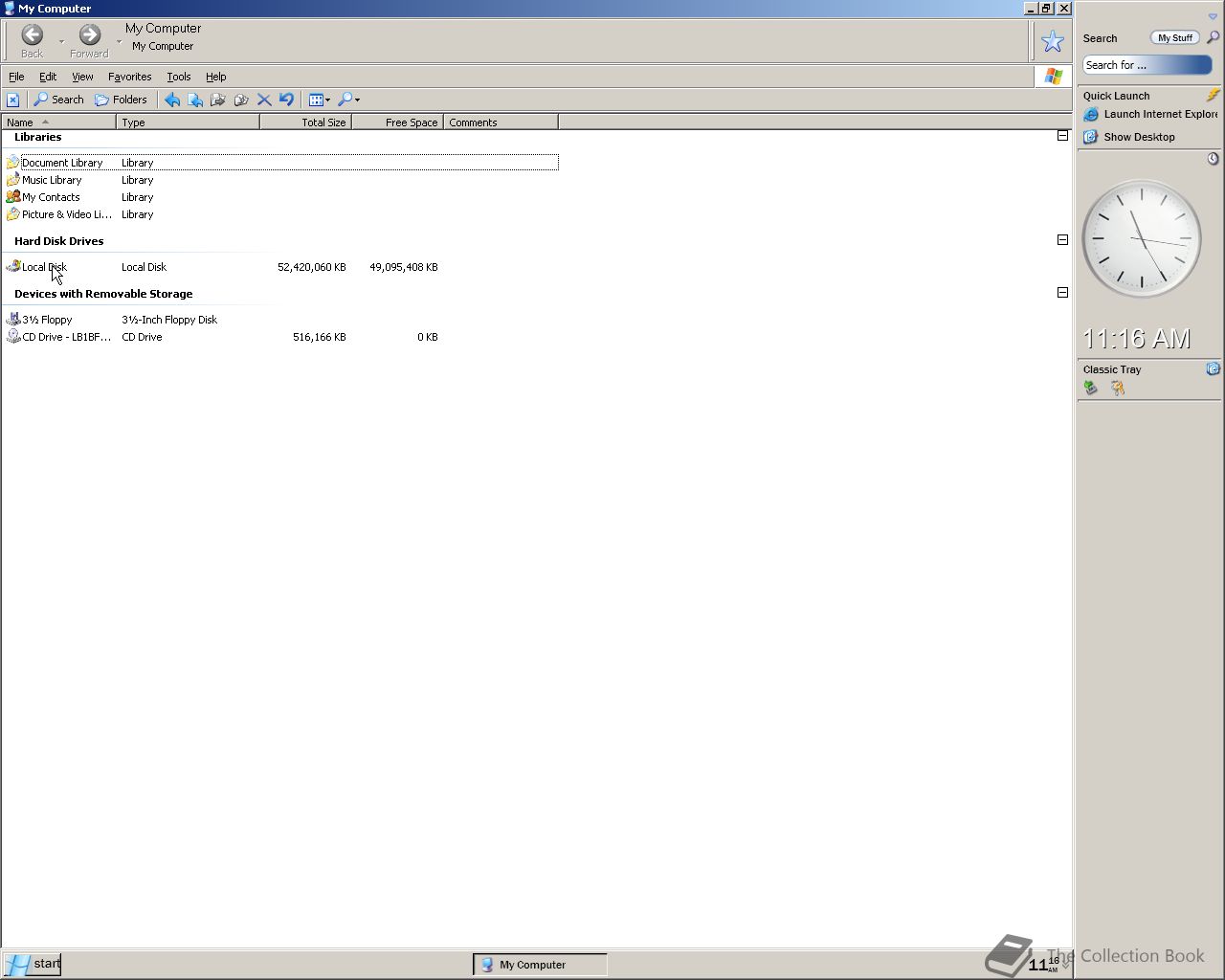Select the 'Music Library' name text
This screenshot has height=980, width=1225.
52,180
